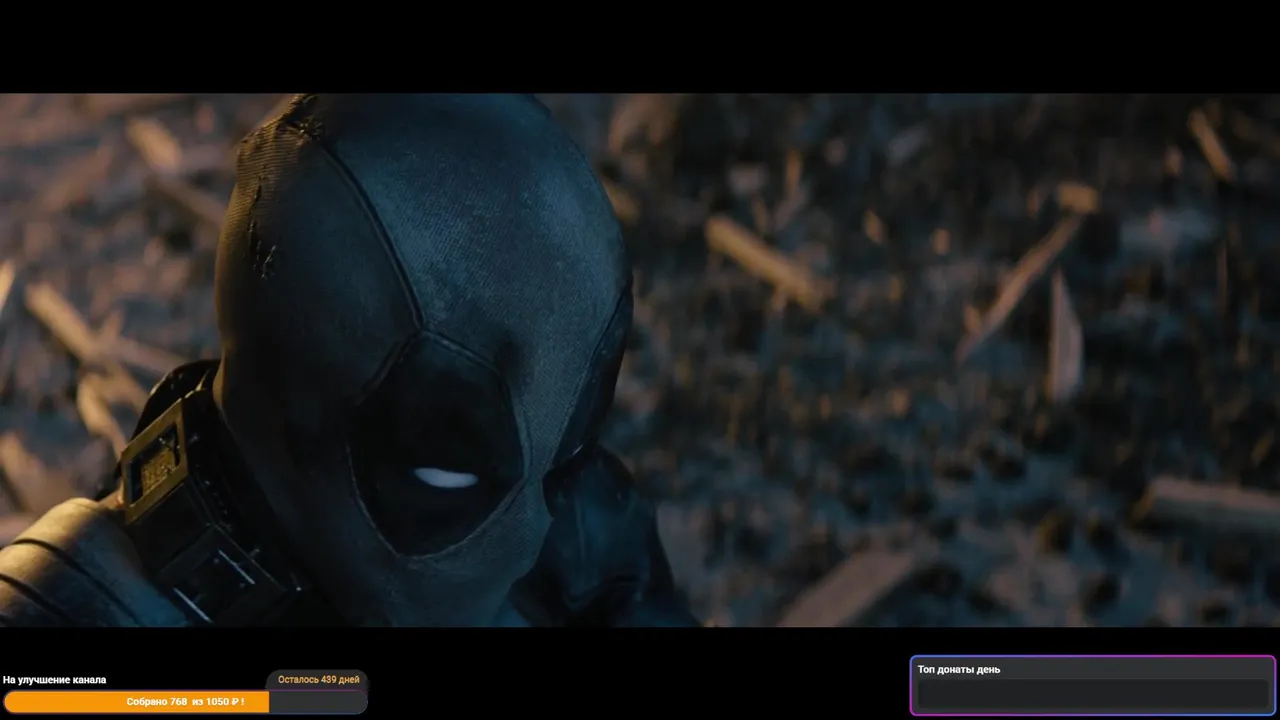Image resolution: width=1280 pixels, height=720 pixels.
Task: Click the empty top donations list field
Action: click(x=1093, y=695)
